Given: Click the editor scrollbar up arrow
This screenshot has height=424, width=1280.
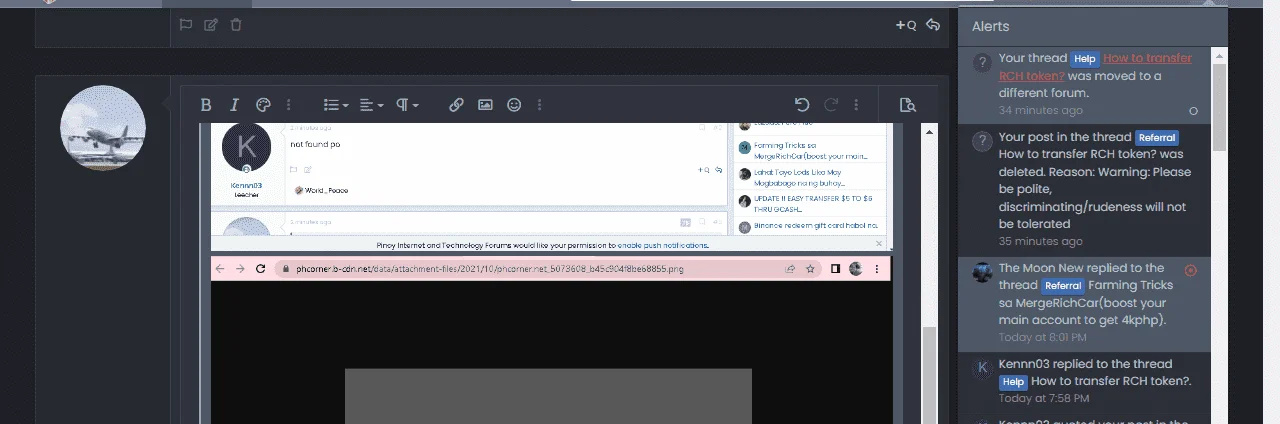Looking at the screenshot, I should (x=929, y=132).
